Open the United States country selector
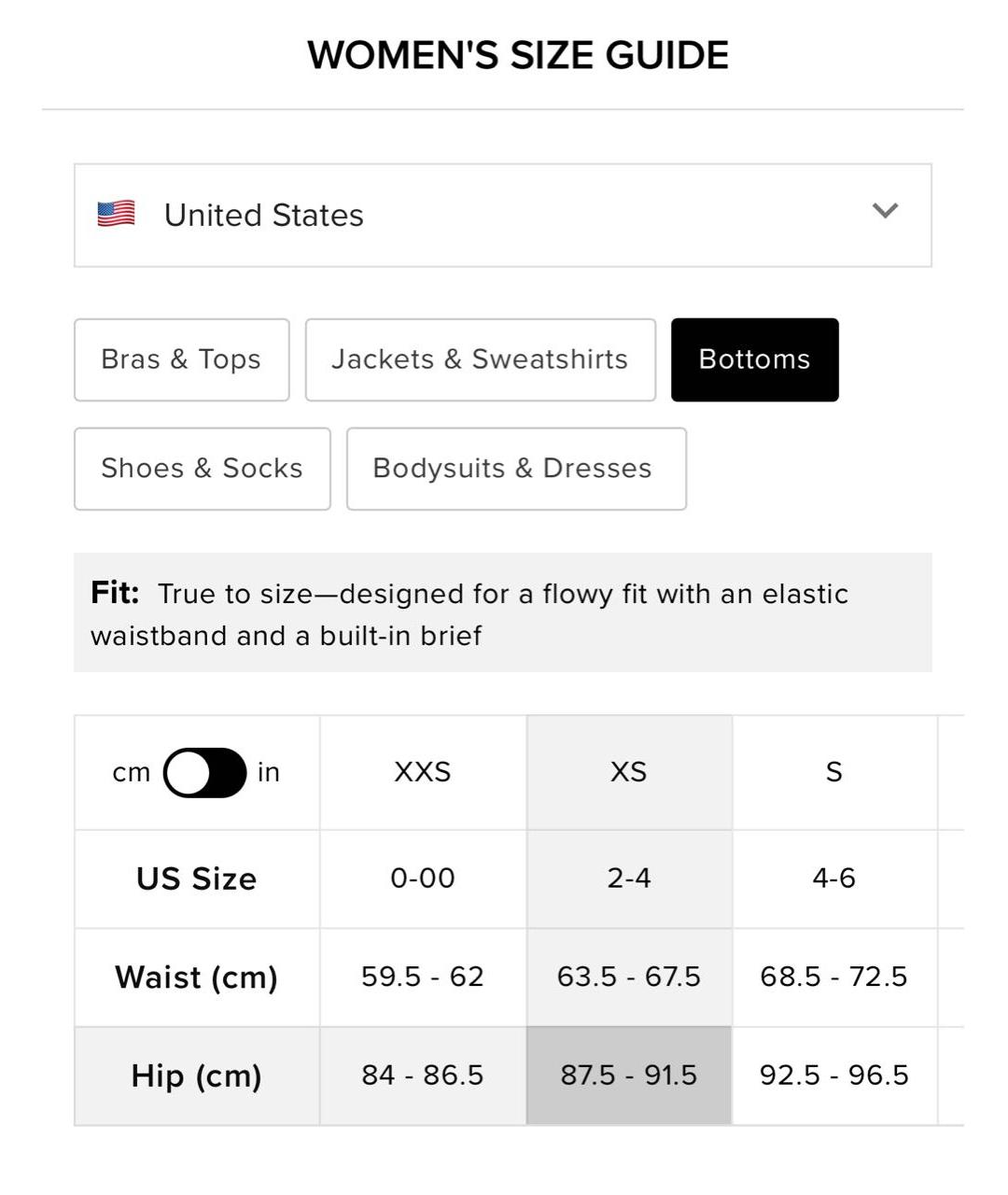This screenshot has width=1008, height=1195. (503, 216)
